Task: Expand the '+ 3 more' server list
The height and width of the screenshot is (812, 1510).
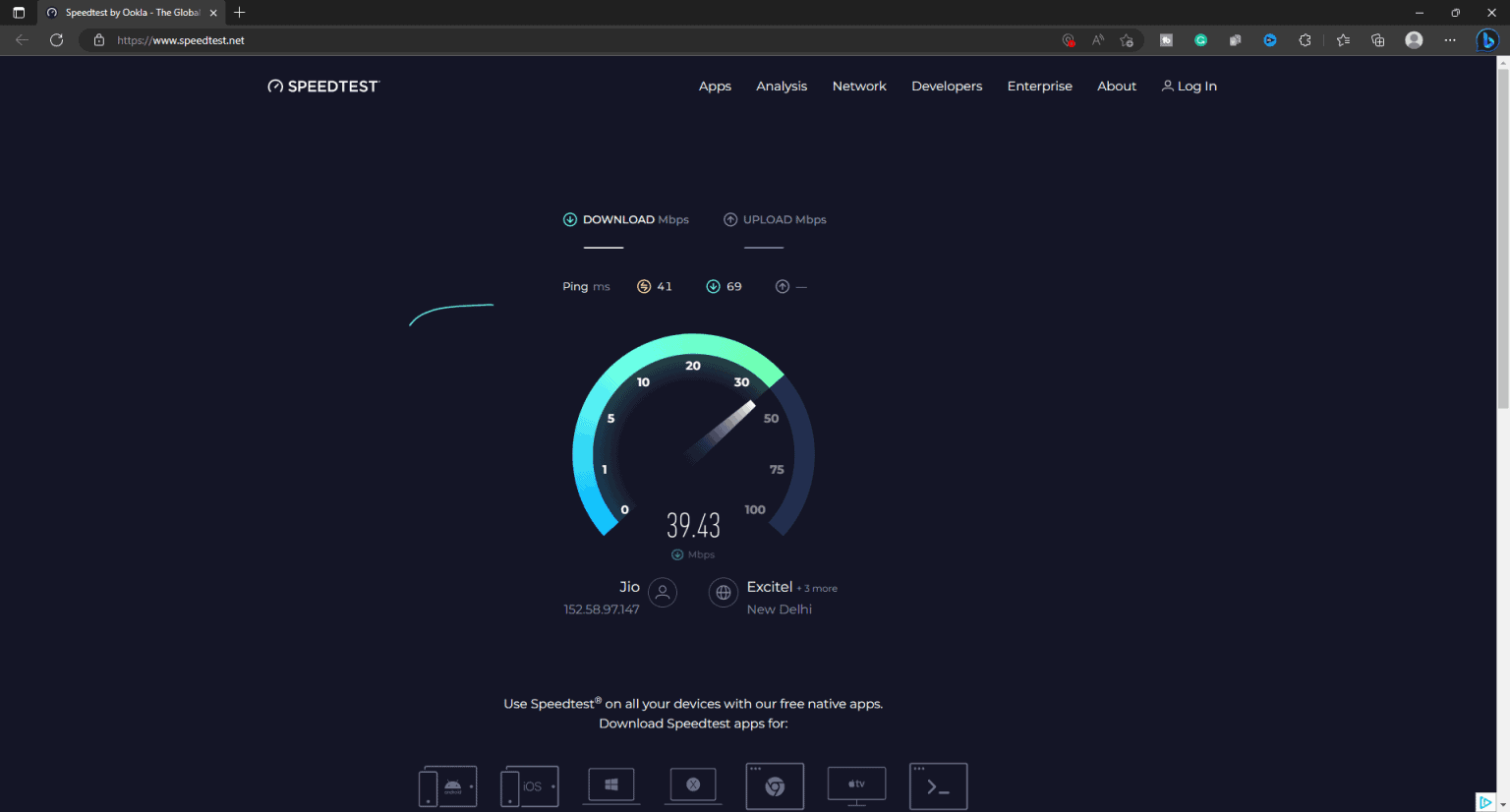Action: (x=817, y=587)
